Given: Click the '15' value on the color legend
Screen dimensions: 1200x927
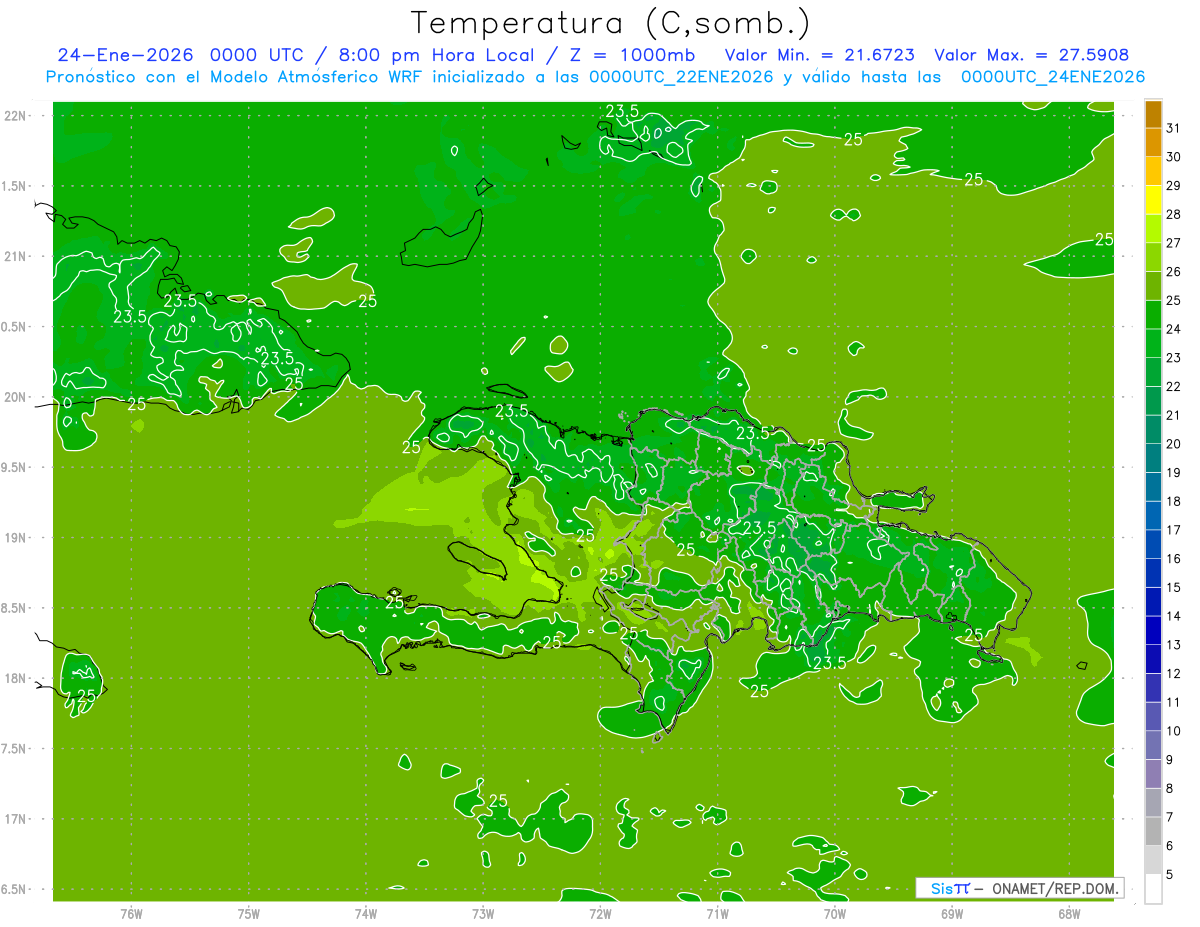Looking at the screenshot, I should coord(1174,588).
